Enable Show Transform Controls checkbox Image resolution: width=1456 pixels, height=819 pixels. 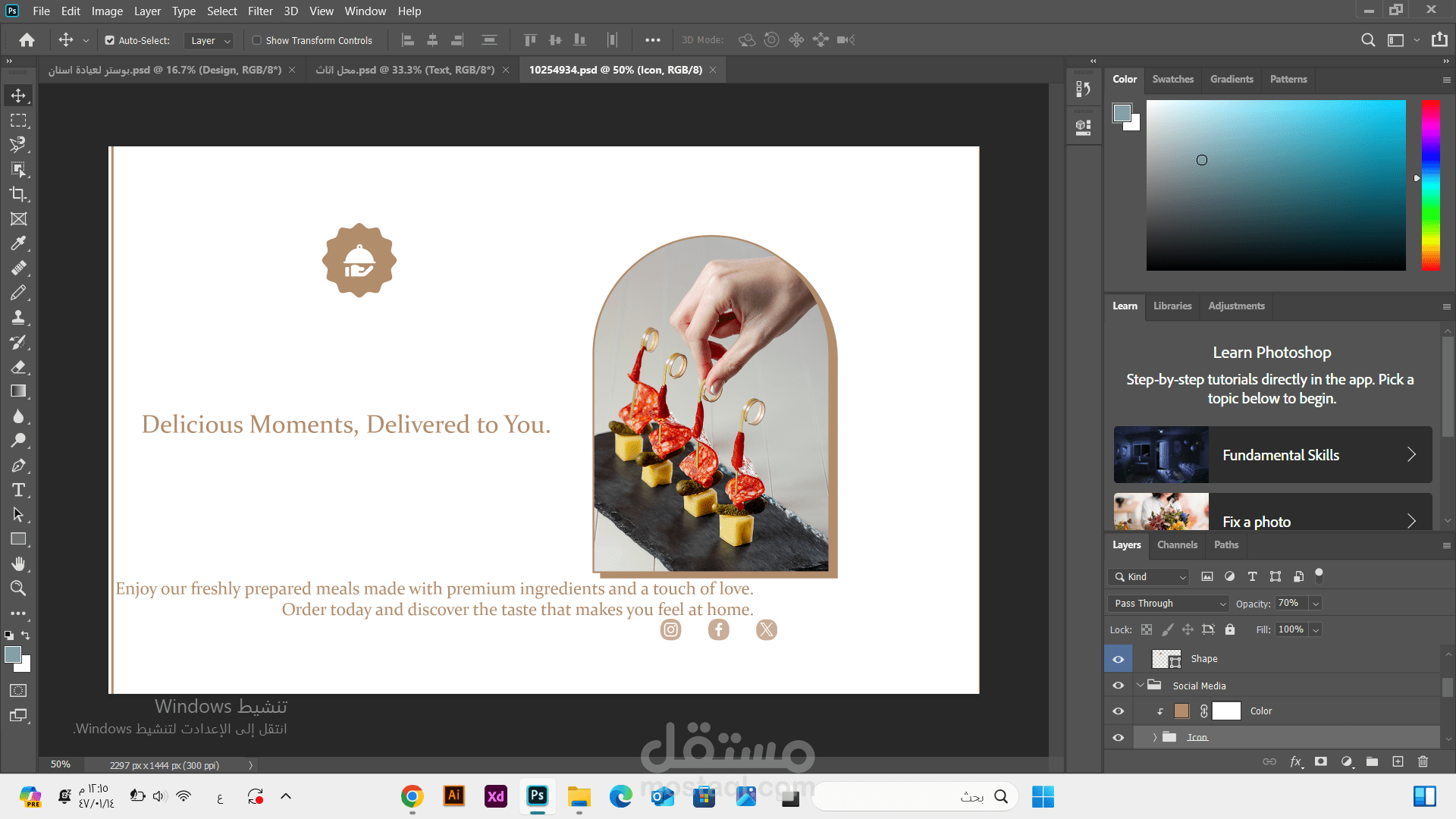[256, 40]
